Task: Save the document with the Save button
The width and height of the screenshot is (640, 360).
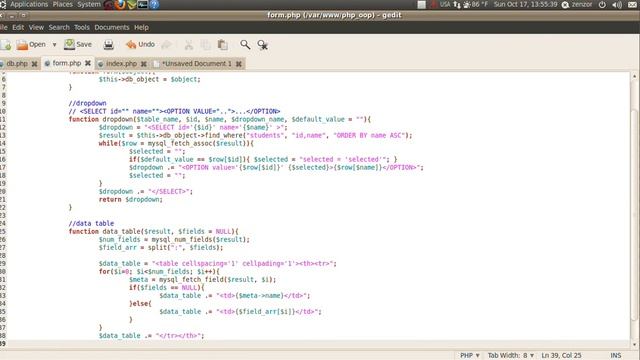Action: coord(78,44)
